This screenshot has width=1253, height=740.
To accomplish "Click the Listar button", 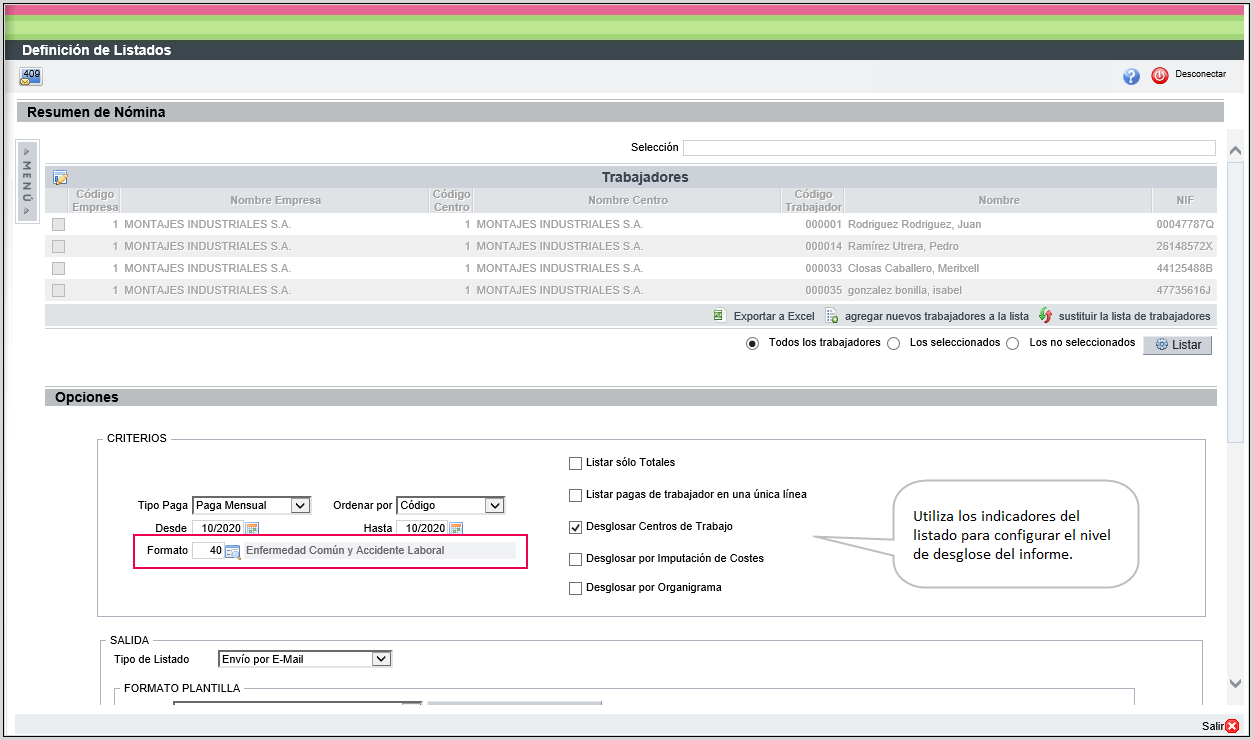I will 1177,345.
